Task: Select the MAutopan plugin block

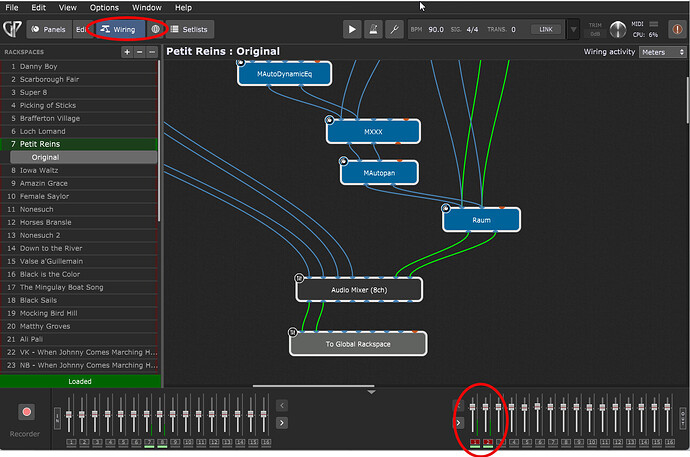Action: point(379,173)
